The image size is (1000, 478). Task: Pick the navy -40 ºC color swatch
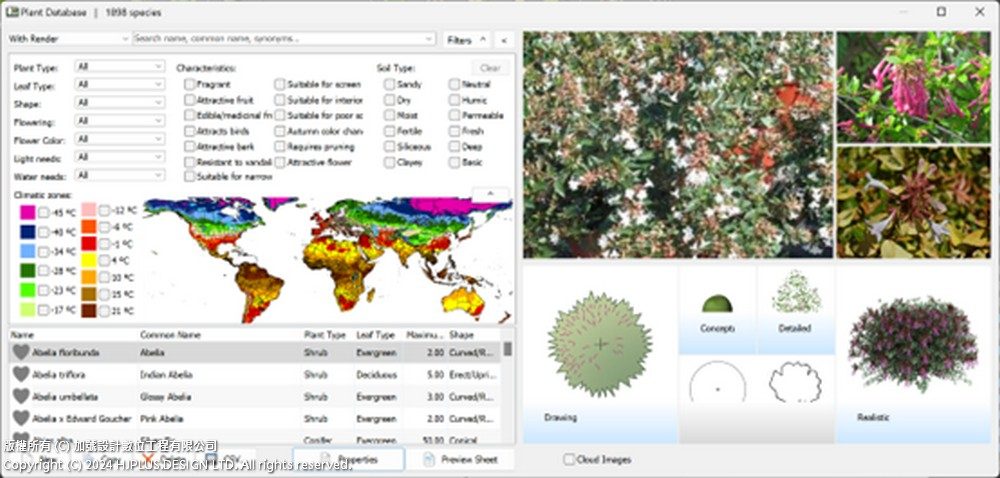pyautogui.click(x=27, y=232)
